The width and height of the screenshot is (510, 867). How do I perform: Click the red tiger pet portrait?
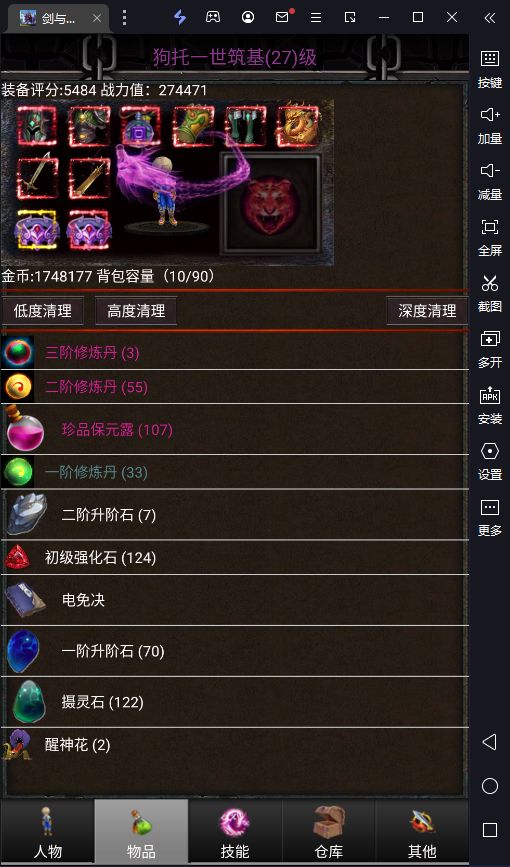tap(271, 205)
